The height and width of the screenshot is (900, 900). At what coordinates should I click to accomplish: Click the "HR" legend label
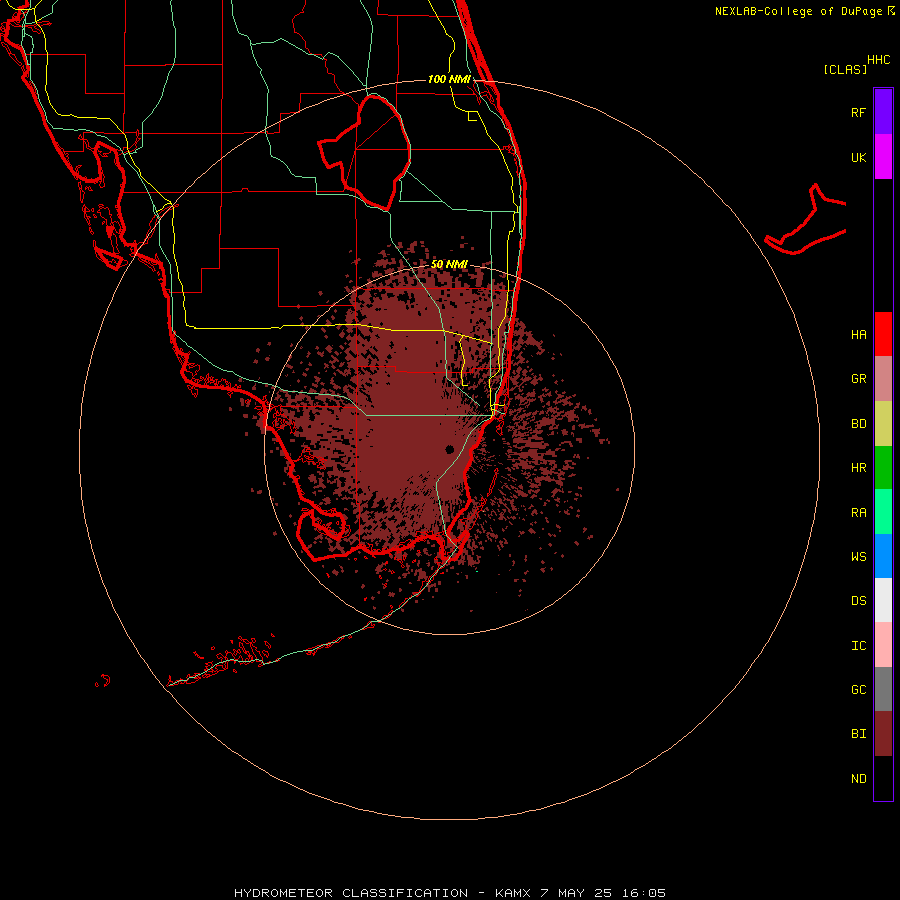tap(858, 468)
